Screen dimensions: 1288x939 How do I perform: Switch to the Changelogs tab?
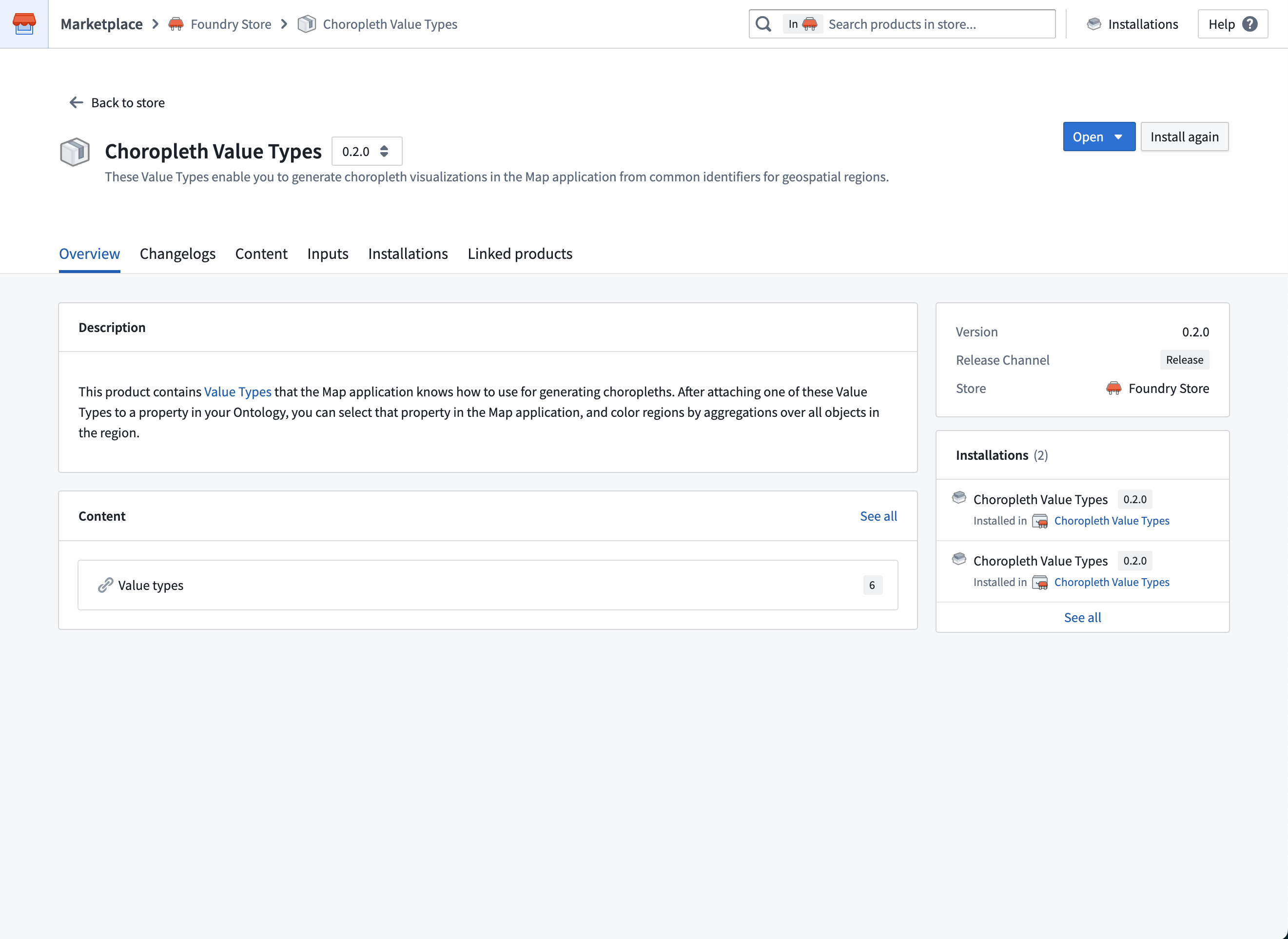coord(177,254)
